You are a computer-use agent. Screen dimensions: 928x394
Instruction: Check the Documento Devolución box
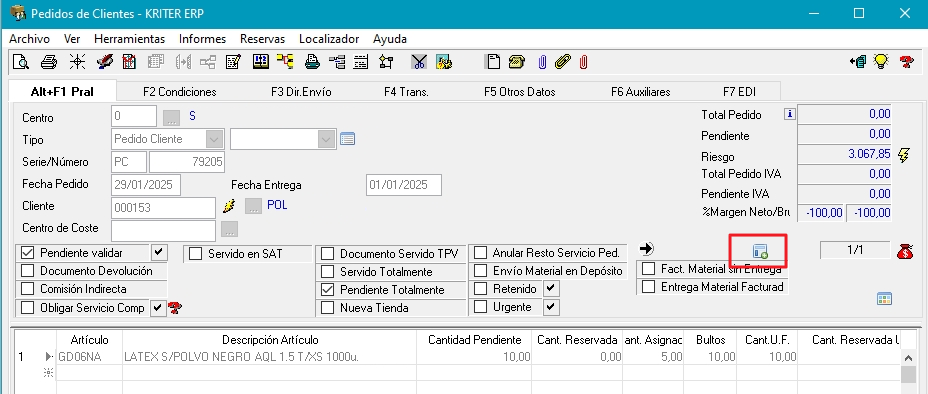click(27, 271)
